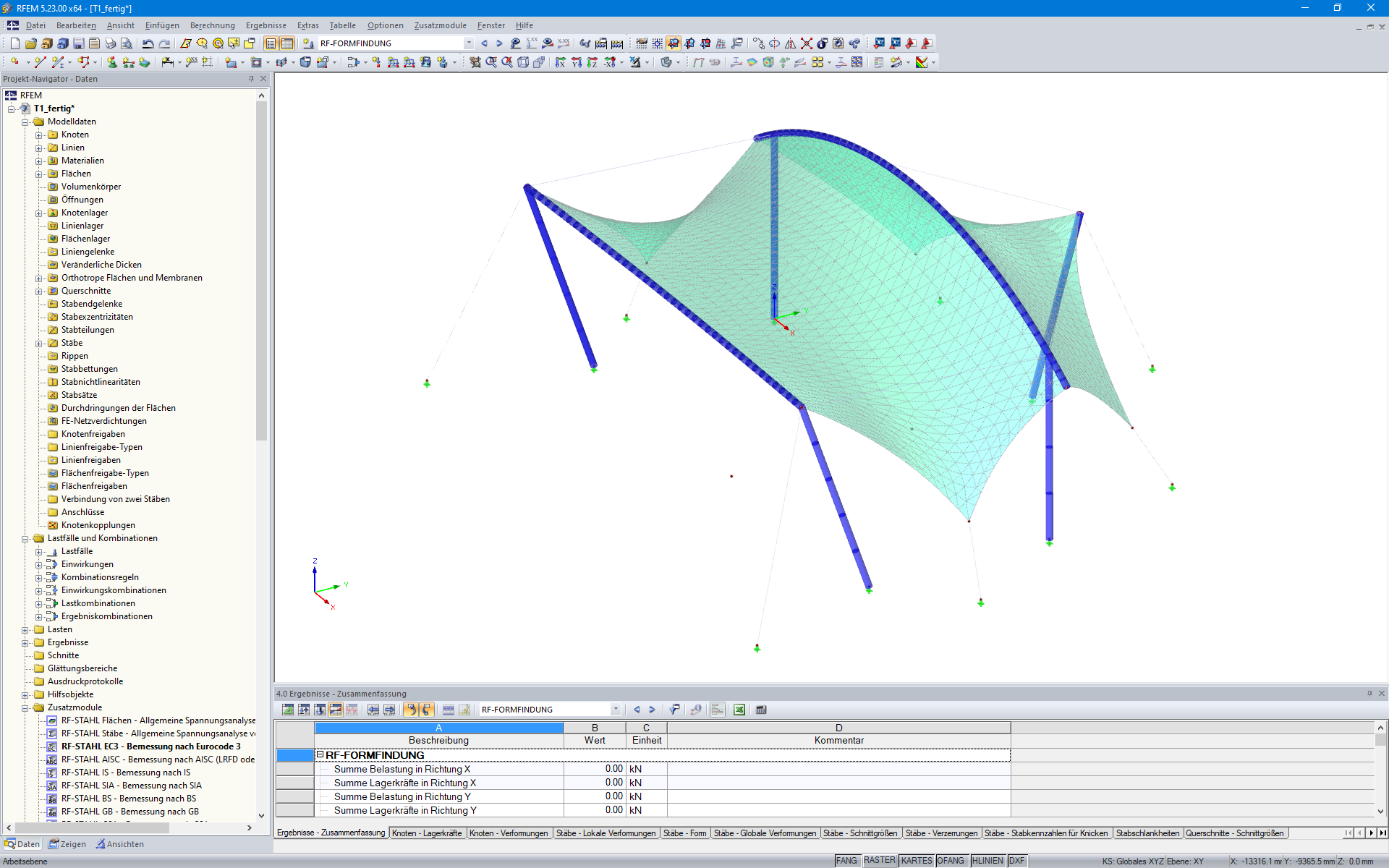Expand the Lasten folder
Screen dimensions: 1389x868
(25, 630)
